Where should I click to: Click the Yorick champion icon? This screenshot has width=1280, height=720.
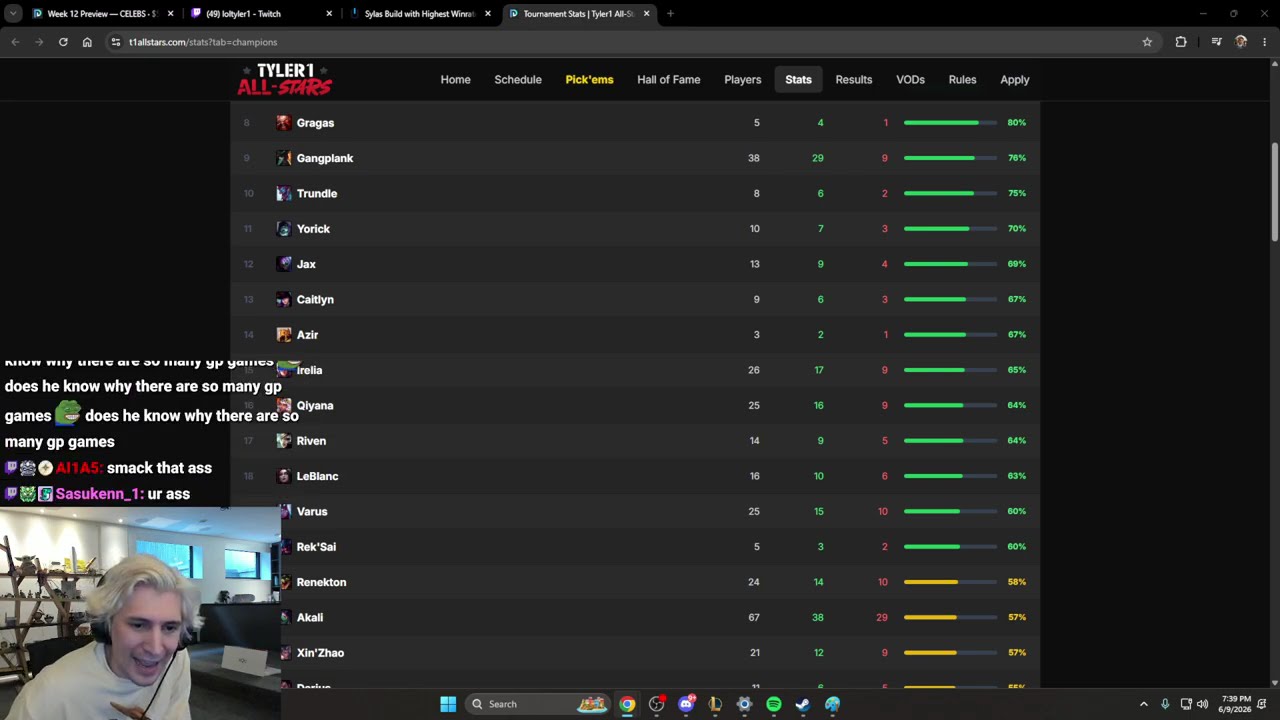[x=284, y=229]
